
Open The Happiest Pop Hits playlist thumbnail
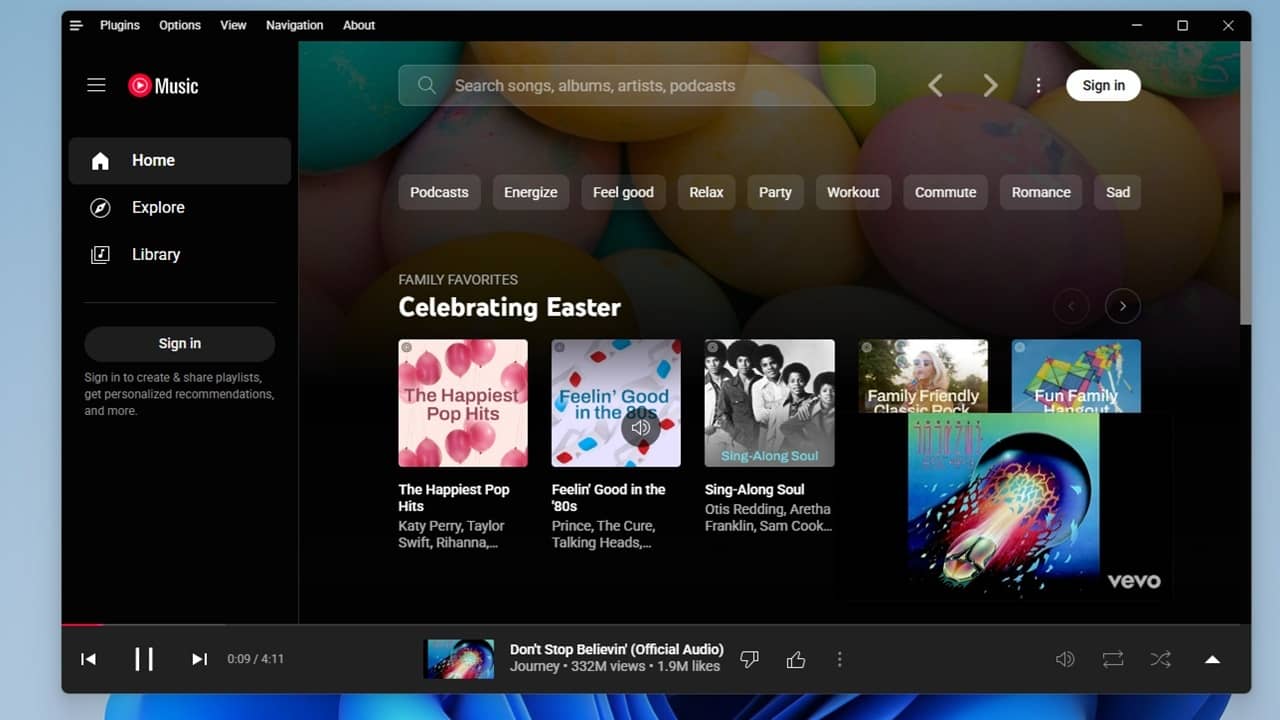point(462,403)
